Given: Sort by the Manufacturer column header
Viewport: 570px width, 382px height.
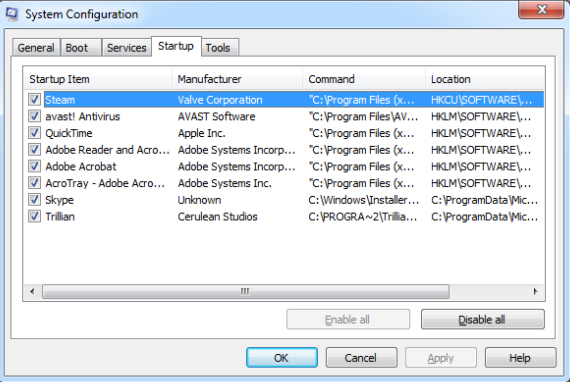Looking at the screenshot, I should [237, 79].
